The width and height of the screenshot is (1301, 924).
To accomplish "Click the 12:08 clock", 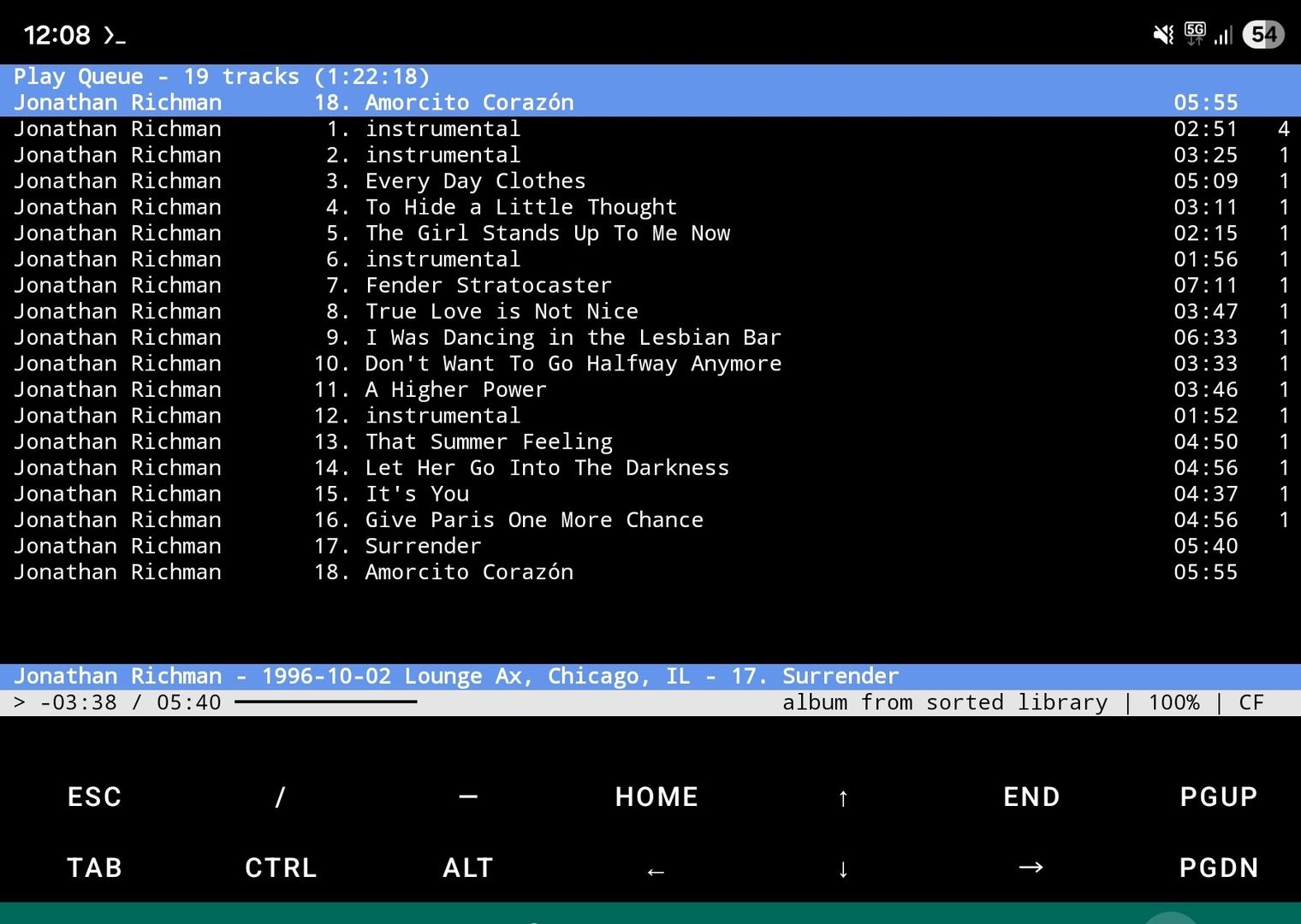I will pos(56,35).
